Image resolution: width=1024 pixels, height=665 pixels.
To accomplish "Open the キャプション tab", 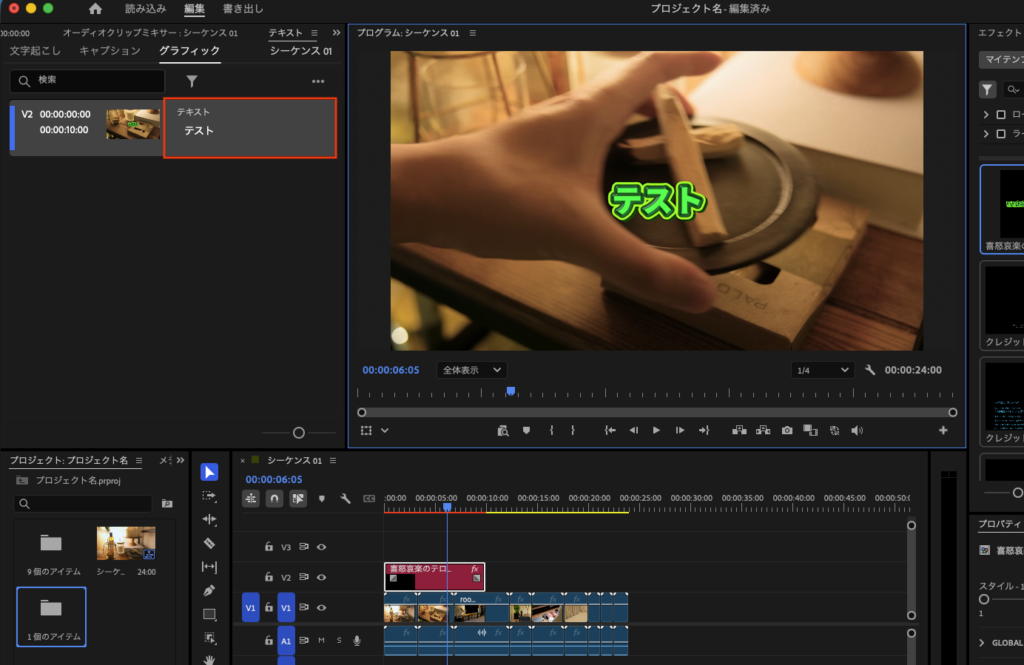I will (x=110, y=50).
